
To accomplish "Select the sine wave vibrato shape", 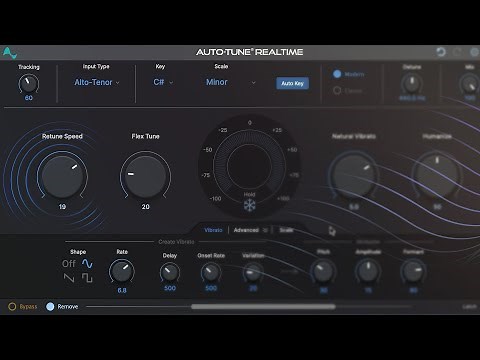I will (87, 264).
